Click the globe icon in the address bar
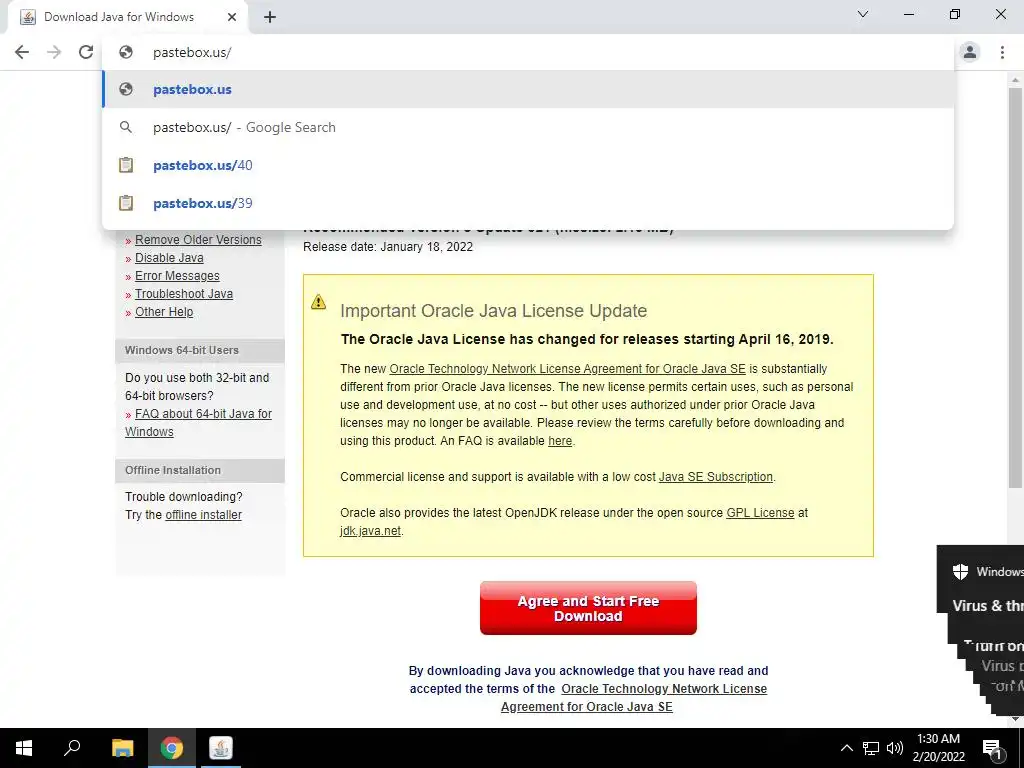1024x768 pixels. pos(126,52)
